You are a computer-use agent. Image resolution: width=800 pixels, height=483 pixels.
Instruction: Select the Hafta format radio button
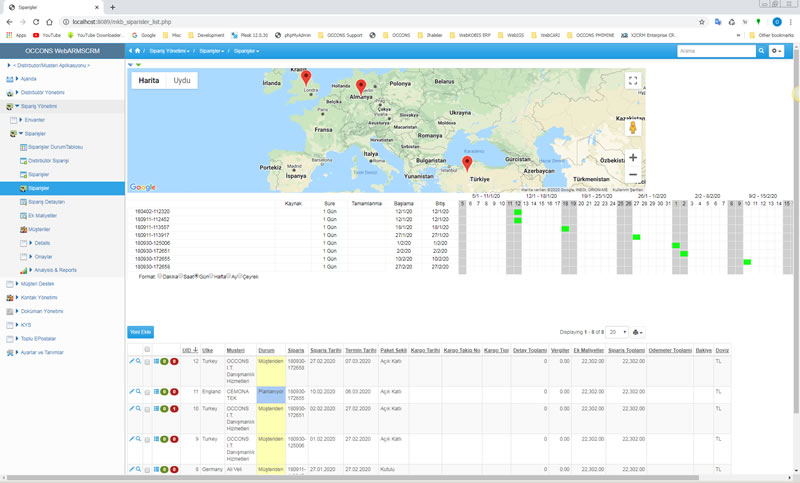[x=212, y=276]
